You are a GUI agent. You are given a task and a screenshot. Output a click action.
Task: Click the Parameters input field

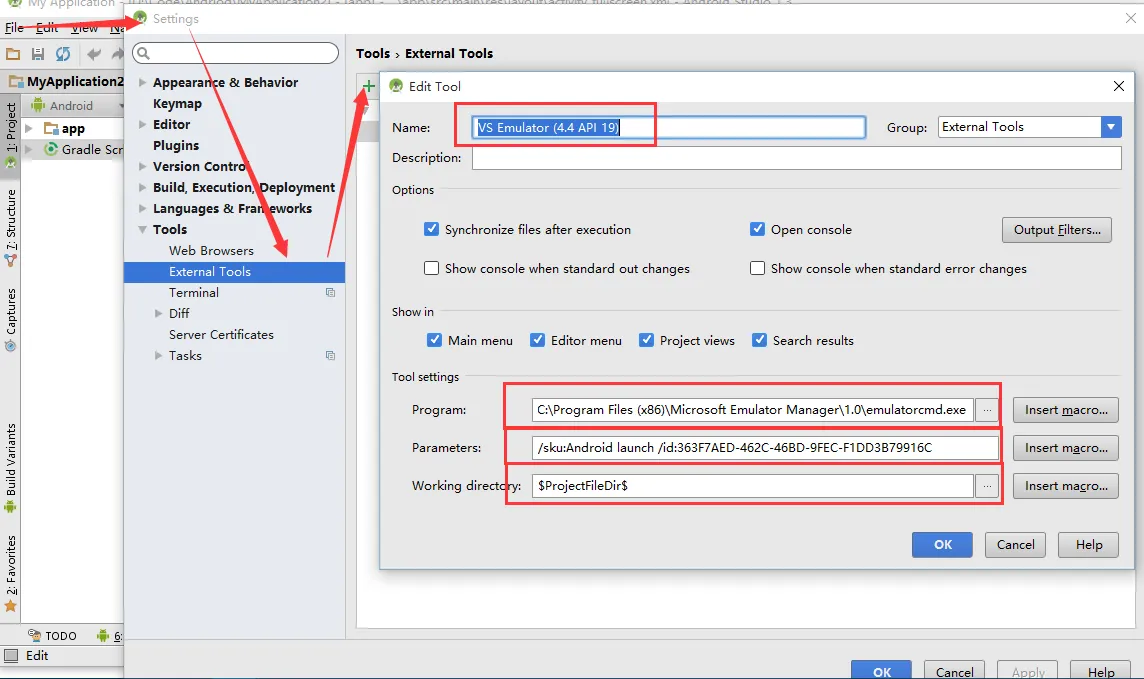point(765,448)
